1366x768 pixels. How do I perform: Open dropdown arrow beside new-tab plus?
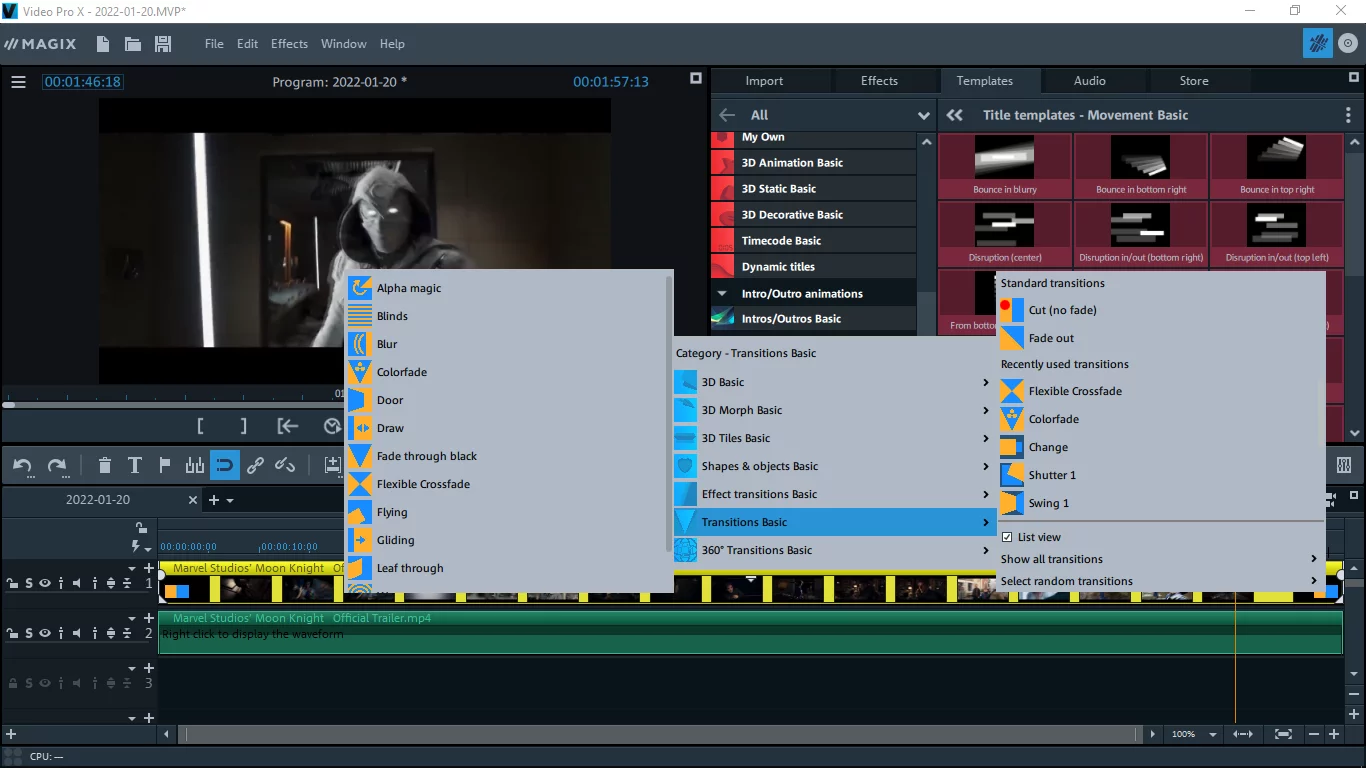coord(230,500)
